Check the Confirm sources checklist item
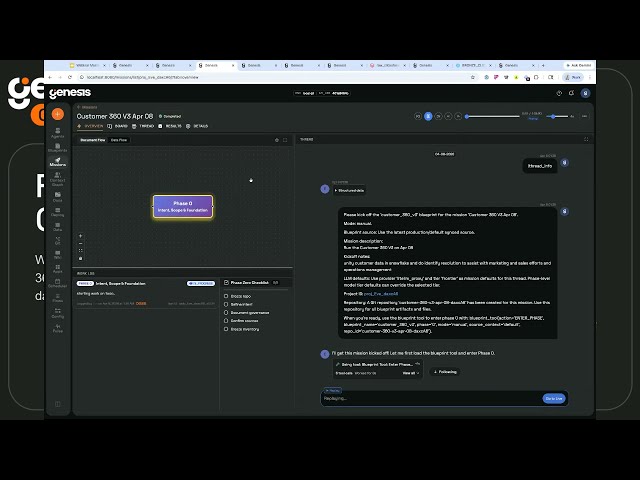 click(x=226, y=321)
